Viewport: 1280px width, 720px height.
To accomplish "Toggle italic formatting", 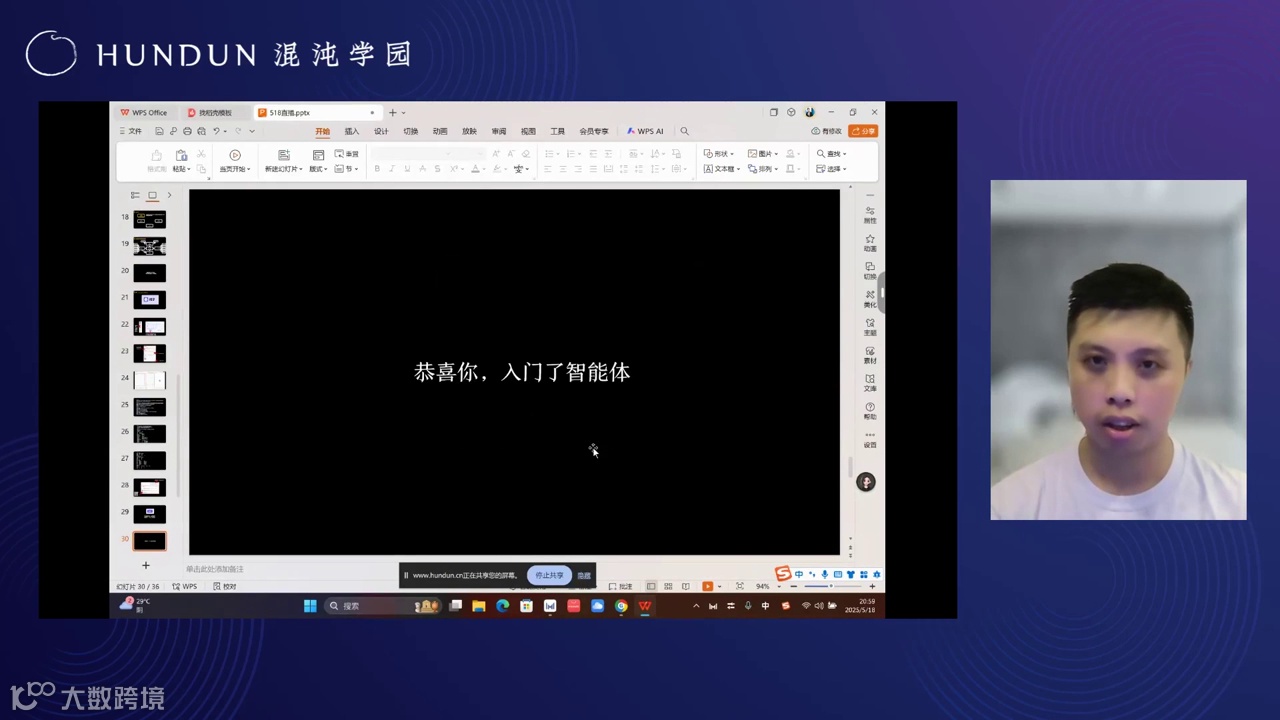I will click(392, 169).
